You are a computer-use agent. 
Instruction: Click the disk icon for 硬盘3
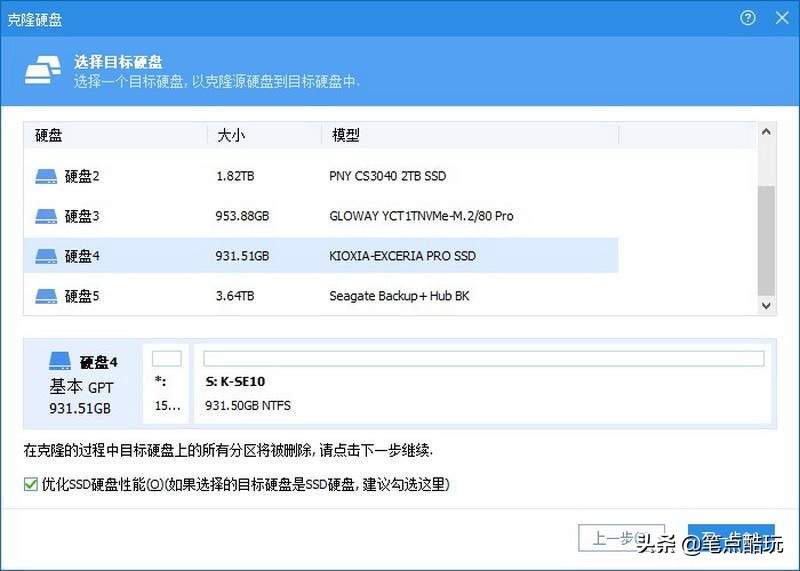tap(46, 216)
